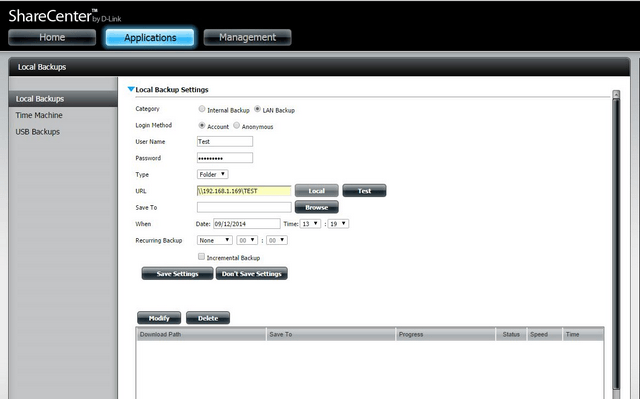
Task: Click the scrollbar up arrow
Action: (x=616, y=95)
